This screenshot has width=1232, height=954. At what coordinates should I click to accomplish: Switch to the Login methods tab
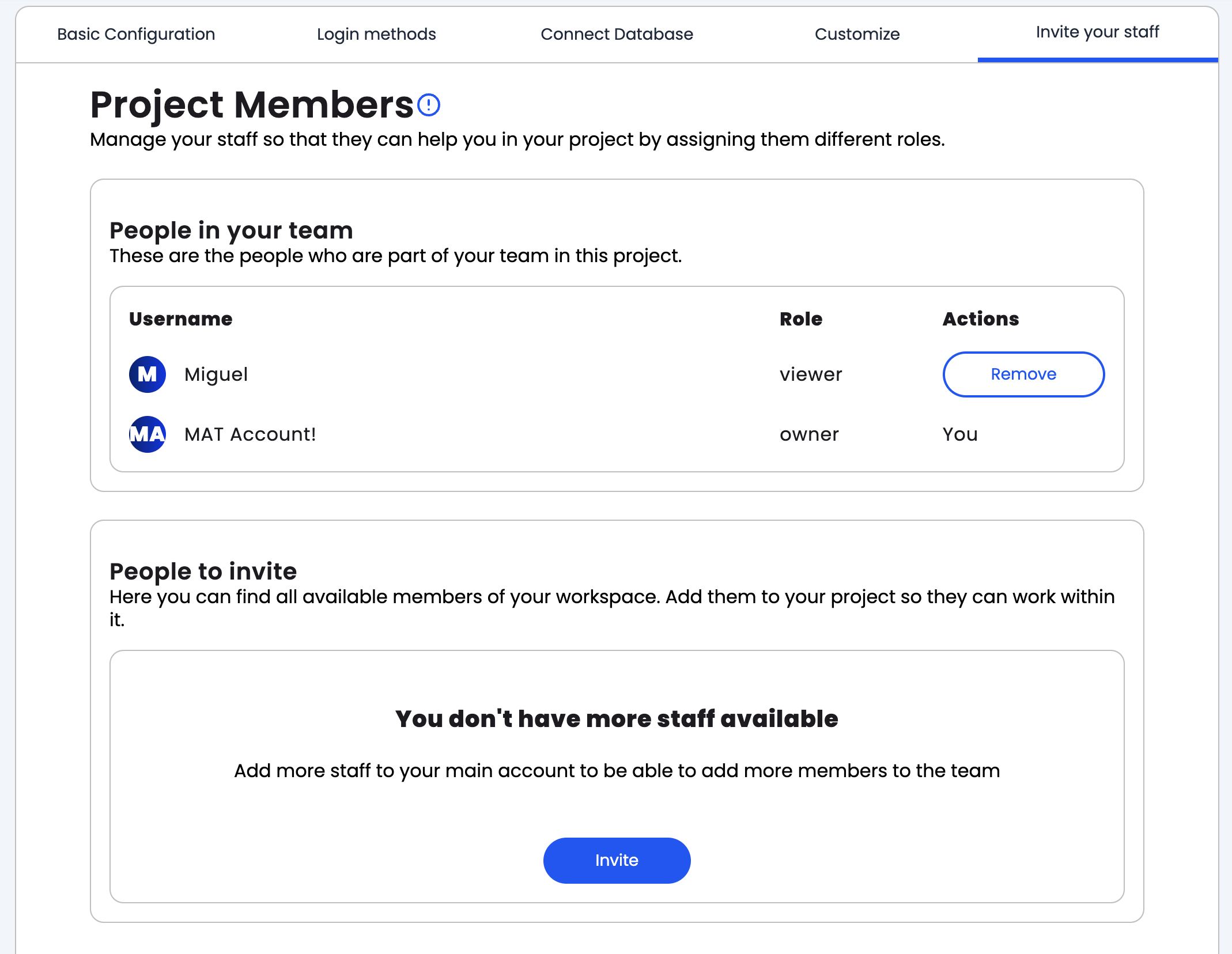pos(376,35)
